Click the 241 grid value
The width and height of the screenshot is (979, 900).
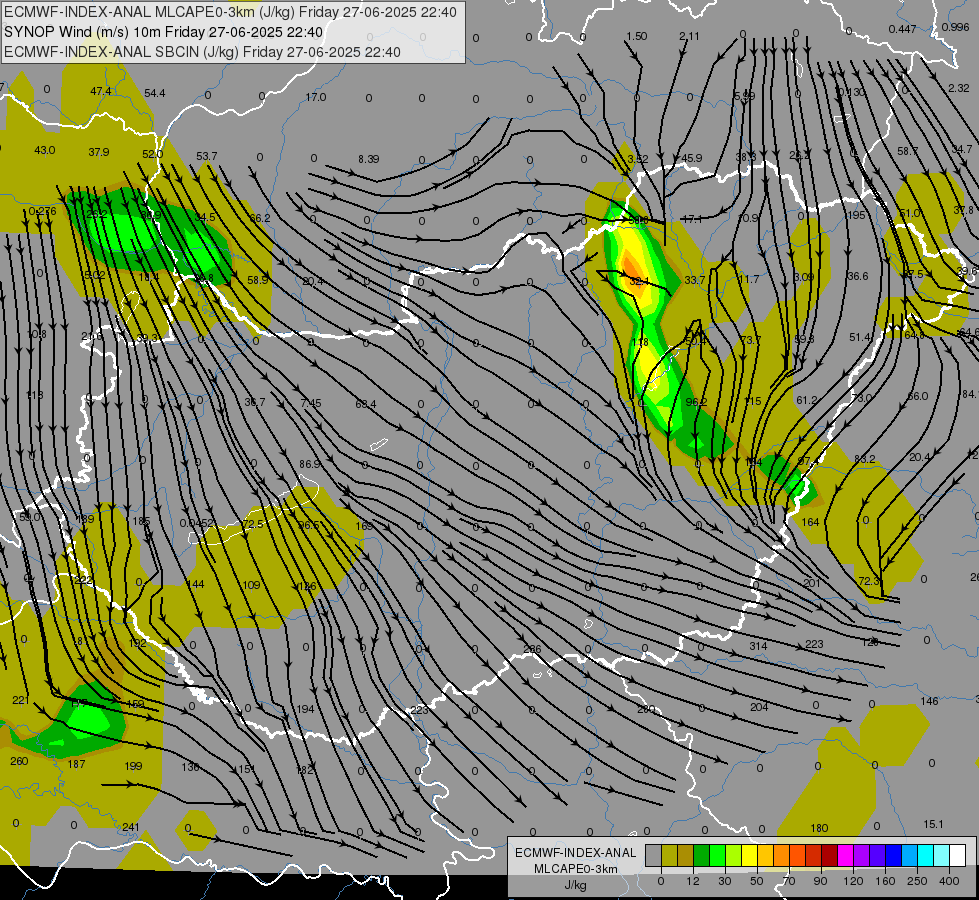click(130, 827)
